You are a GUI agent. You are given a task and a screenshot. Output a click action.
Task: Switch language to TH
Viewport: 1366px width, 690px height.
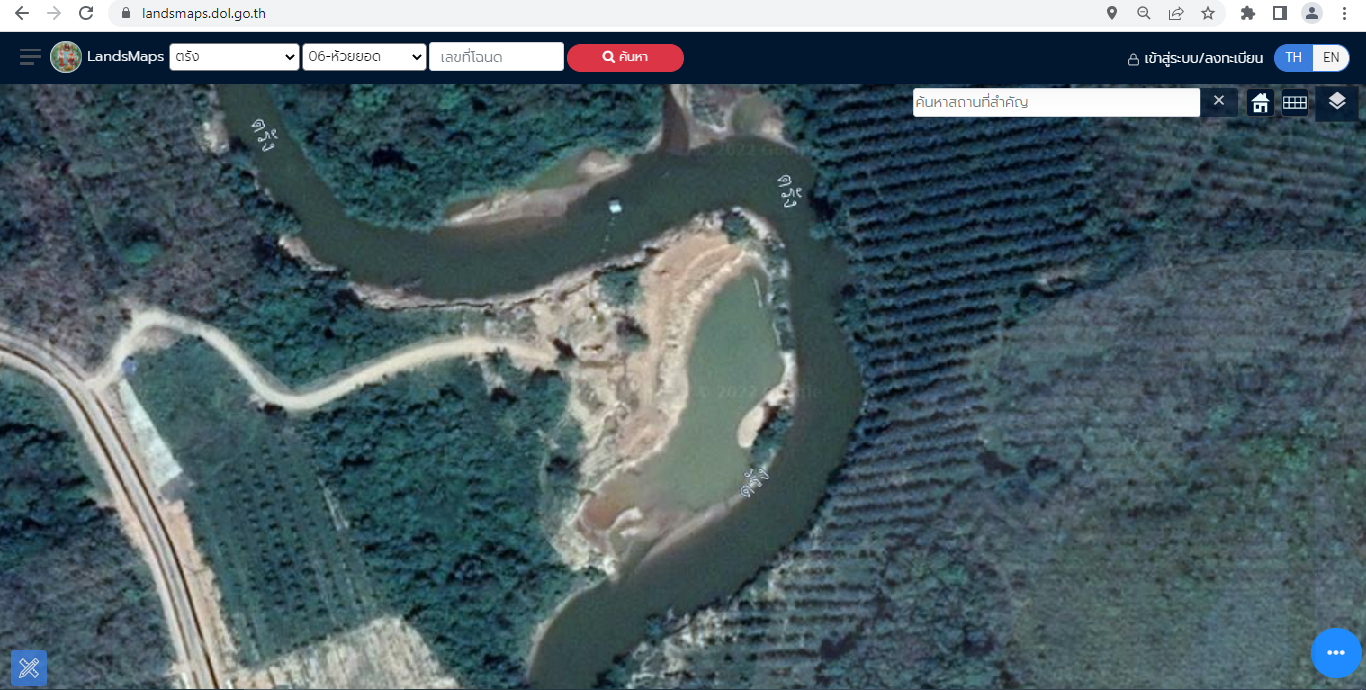click(x=1293, y=57)
